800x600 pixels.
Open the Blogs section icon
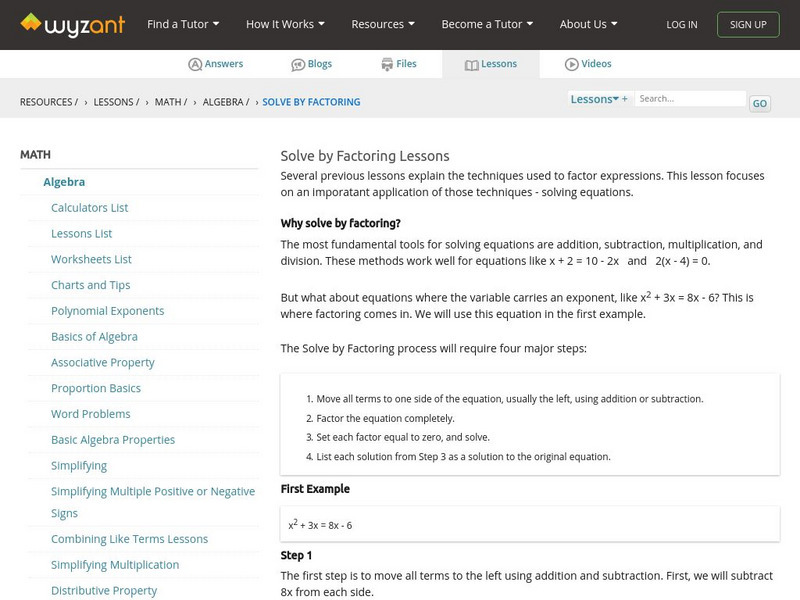click(298, 64)
